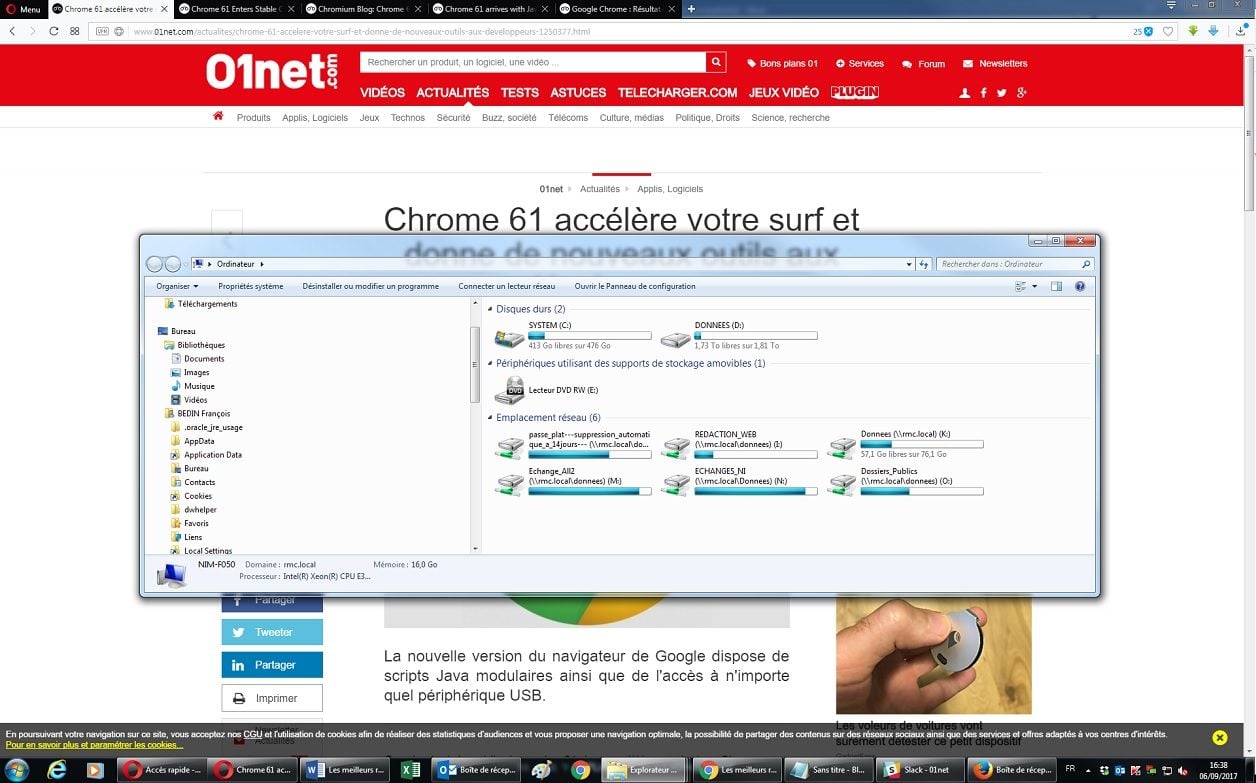Open 01net Facebook icon in header

(984, 93)
